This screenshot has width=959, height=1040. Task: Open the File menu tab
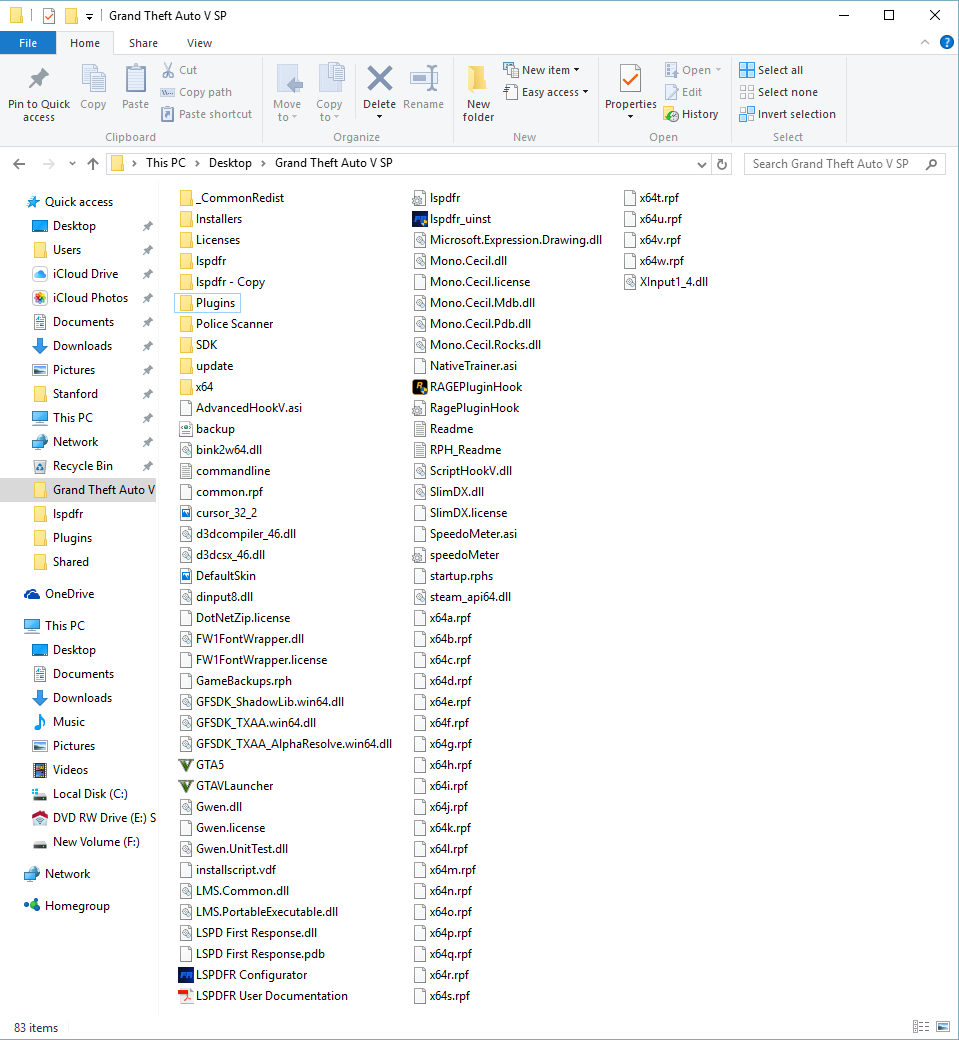(x=28, y=43)
